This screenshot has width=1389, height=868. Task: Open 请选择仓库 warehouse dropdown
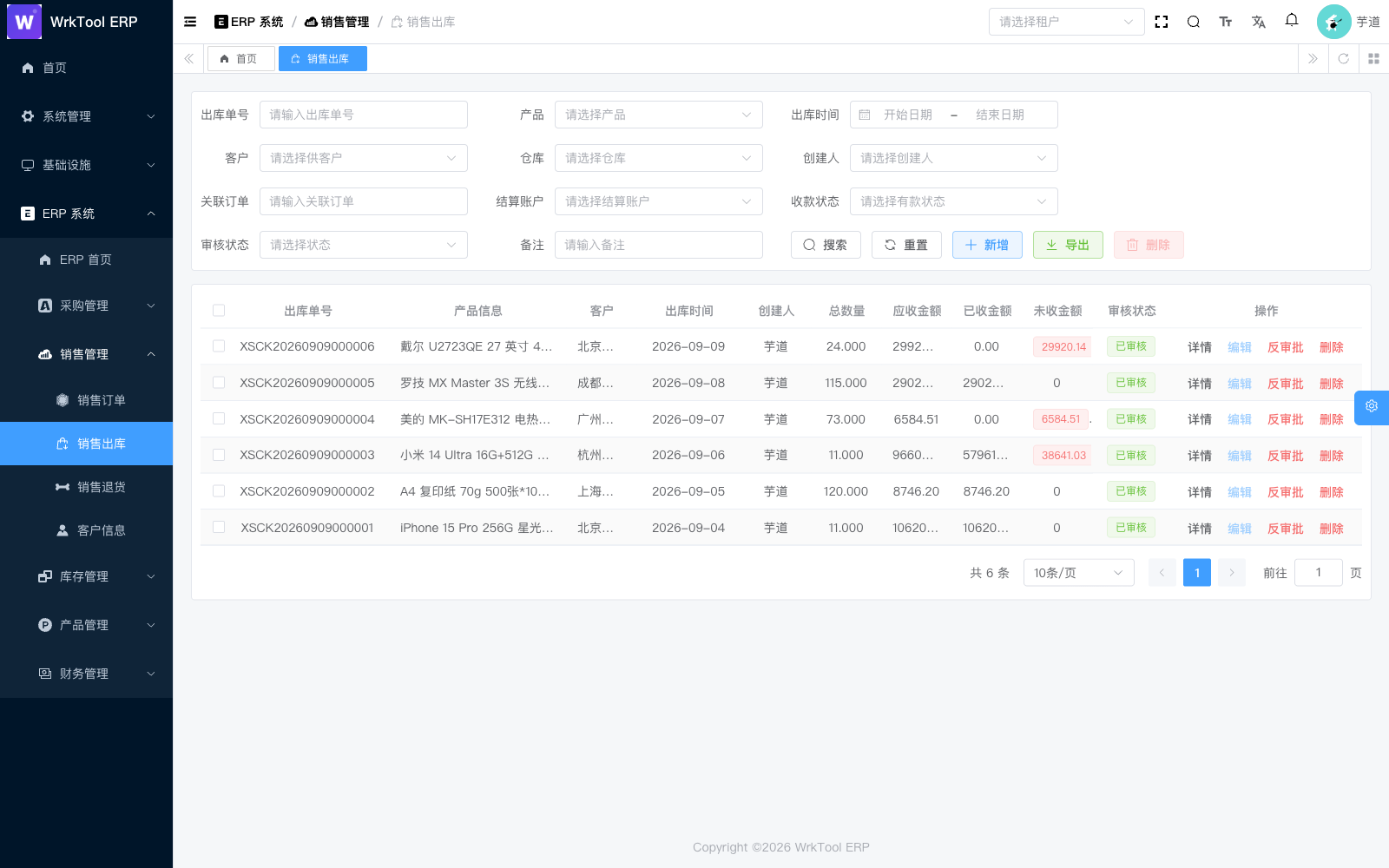click(x=658, y=158)
